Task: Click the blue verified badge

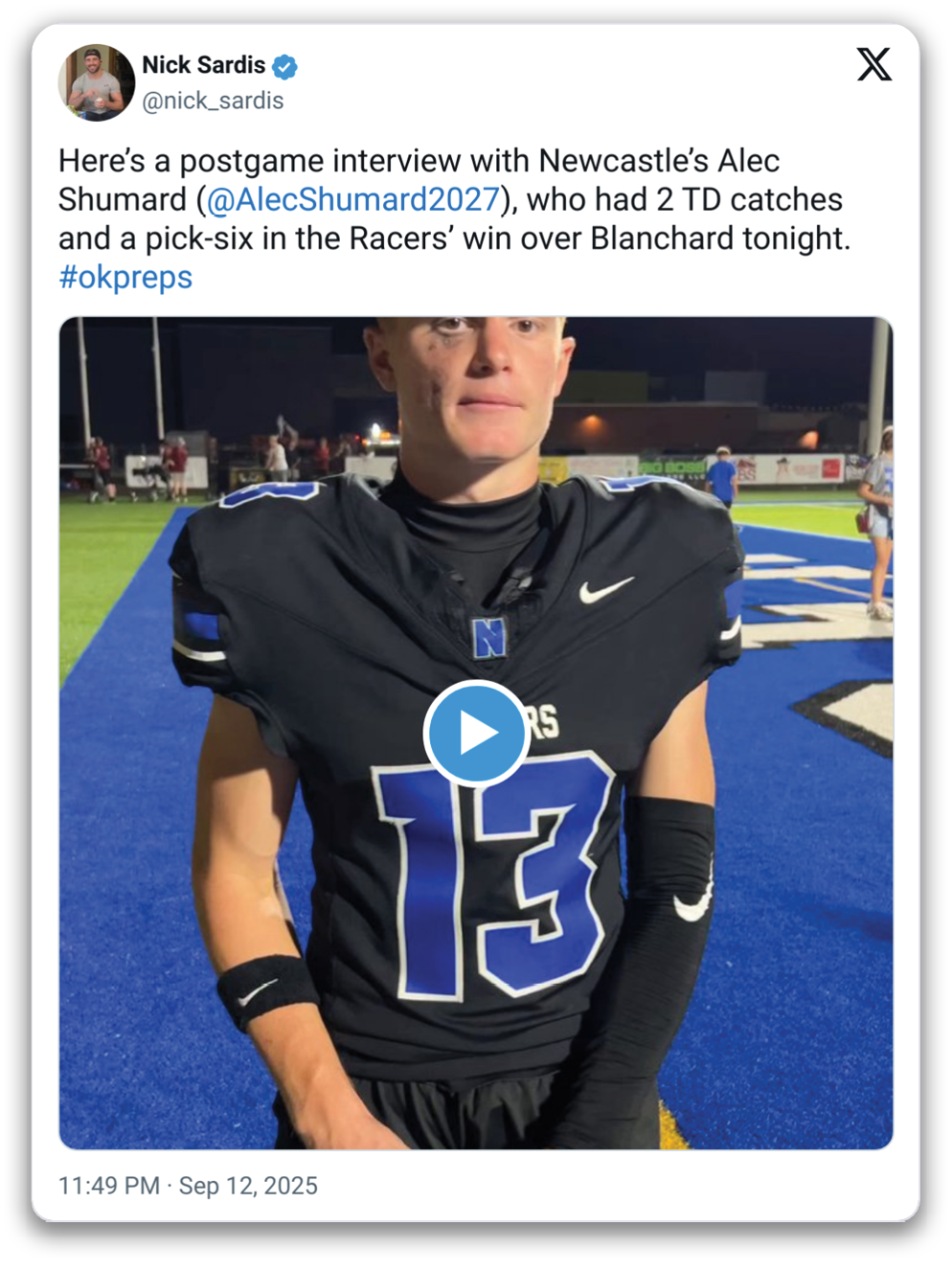Action: click(284, 66)
